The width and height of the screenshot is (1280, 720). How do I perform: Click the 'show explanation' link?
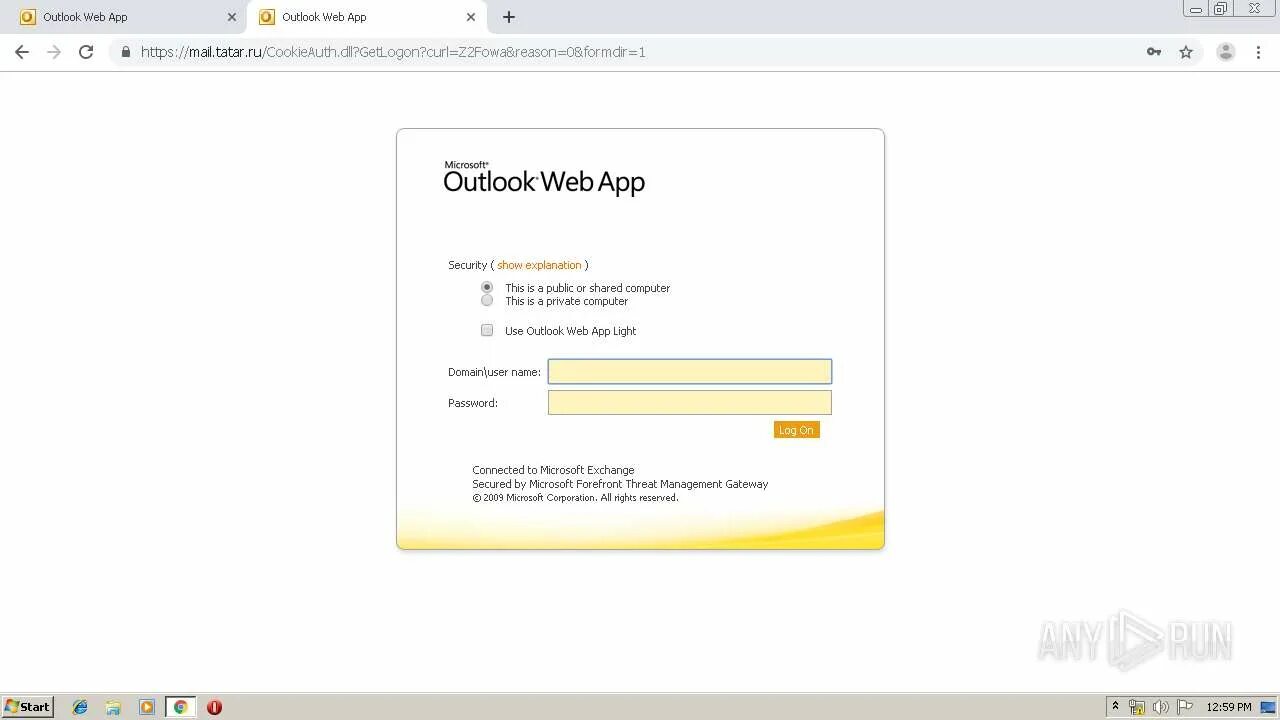pyautogui.click(x=539, y=265)
